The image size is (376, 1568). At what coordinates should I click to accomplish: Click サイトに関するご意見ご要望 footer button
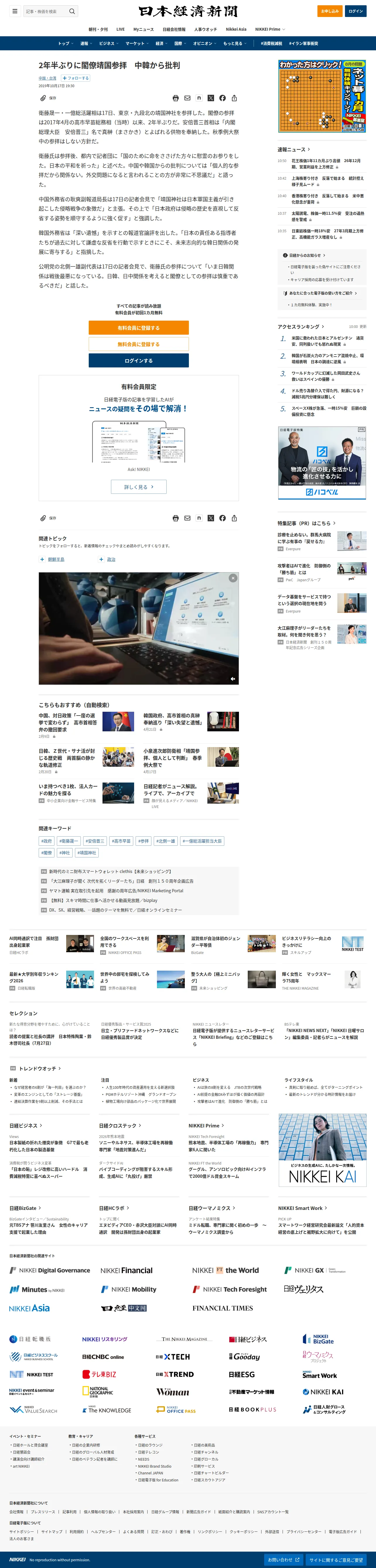click(336, 1560)
